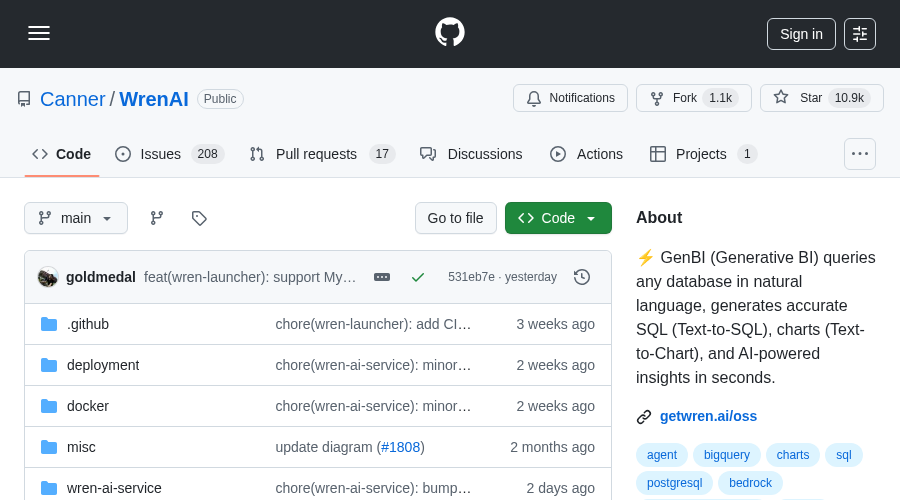
Task: Open the additional navigation options menu
Action: (x=860, y=154)
